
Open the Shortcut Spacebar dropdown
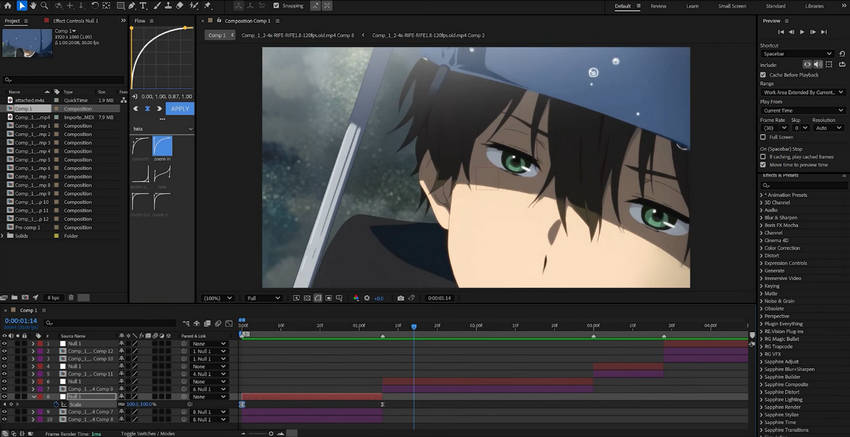(797, 54)
